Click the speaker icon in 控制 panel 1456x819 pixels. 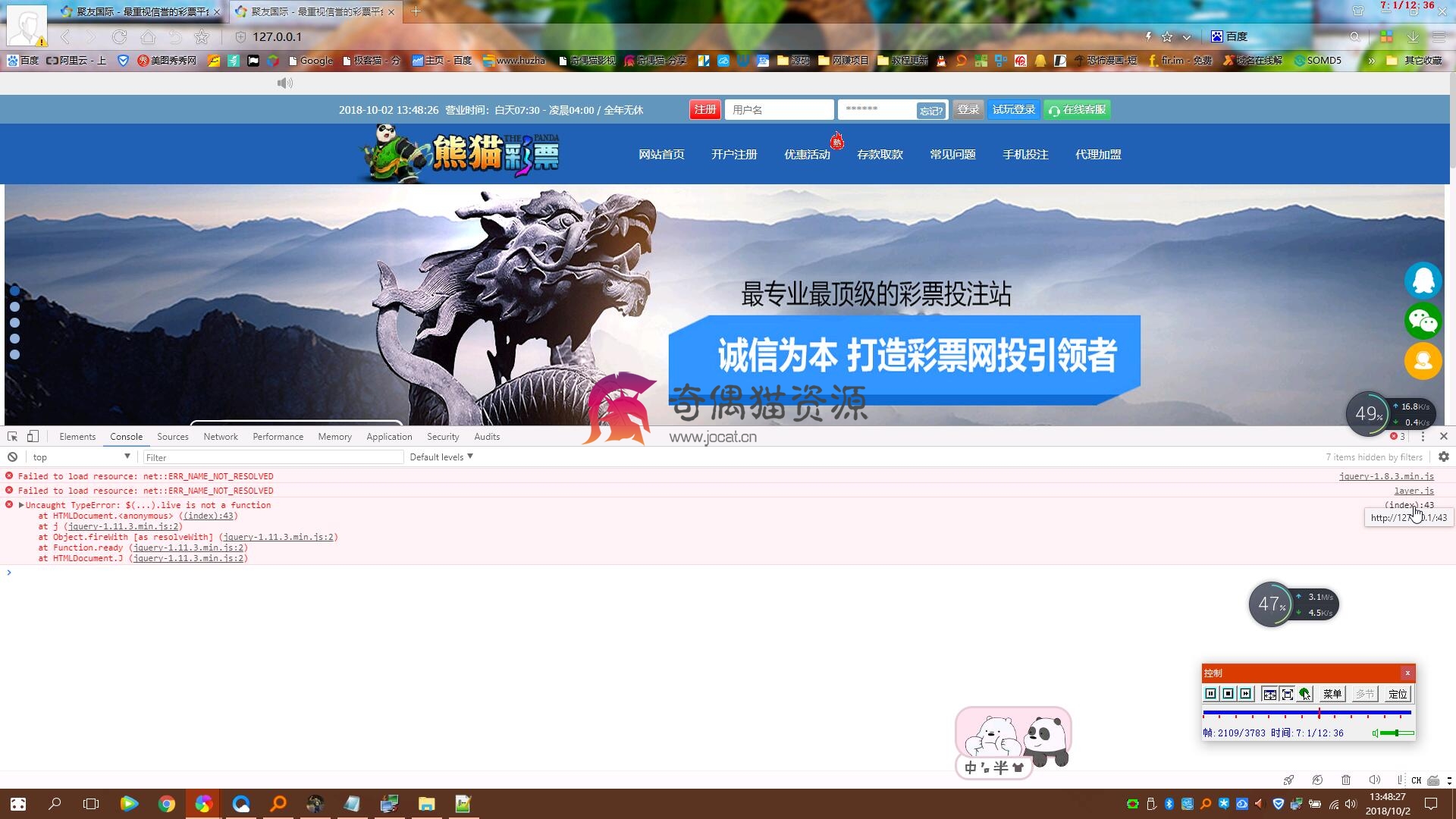click(1376, 733)
